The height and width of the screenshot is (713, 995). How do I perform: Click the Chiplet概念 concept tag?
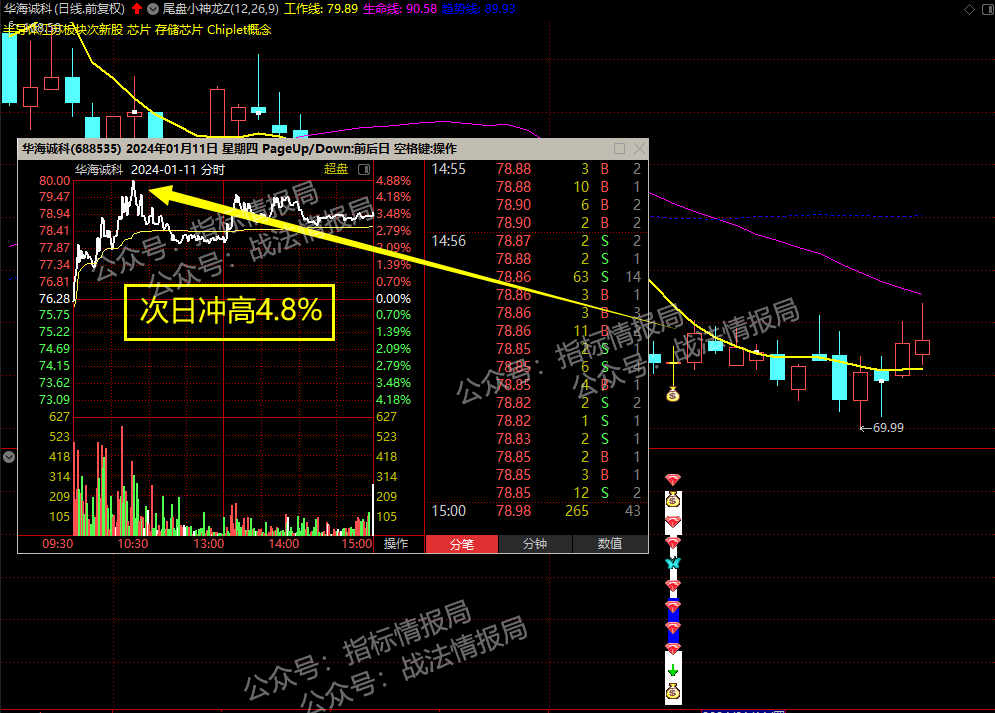pyautogui.click(x=239, y=30)
